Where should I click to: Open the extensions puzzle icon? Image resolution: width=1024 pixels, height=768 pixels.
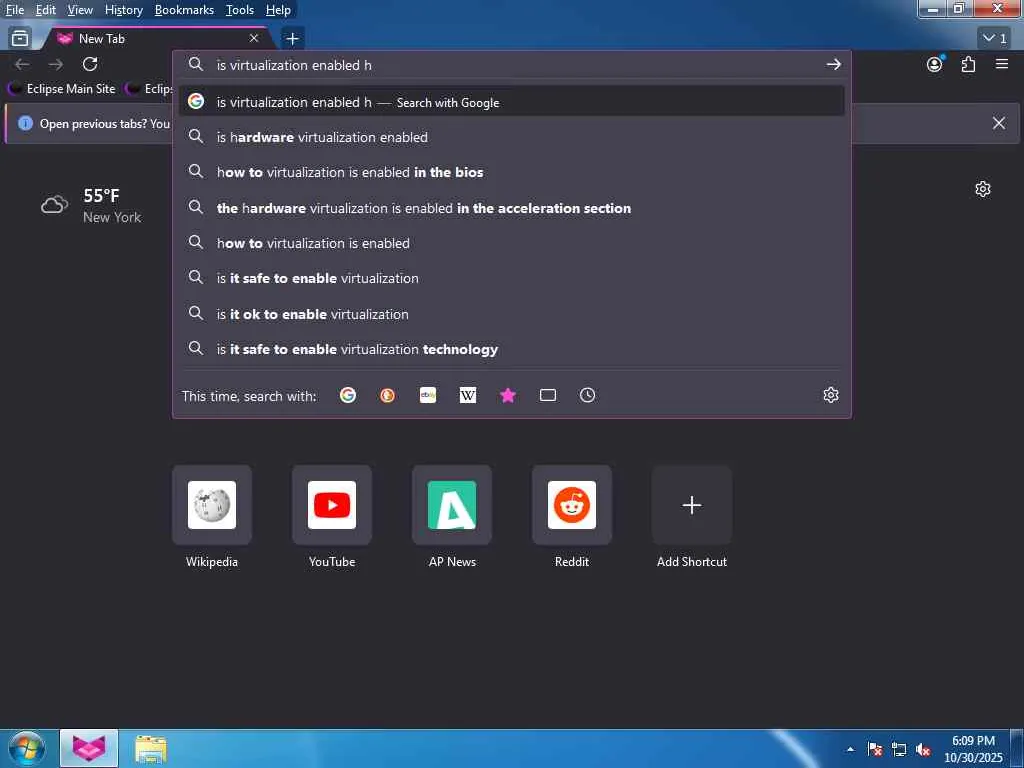click(x=968, y=64)
